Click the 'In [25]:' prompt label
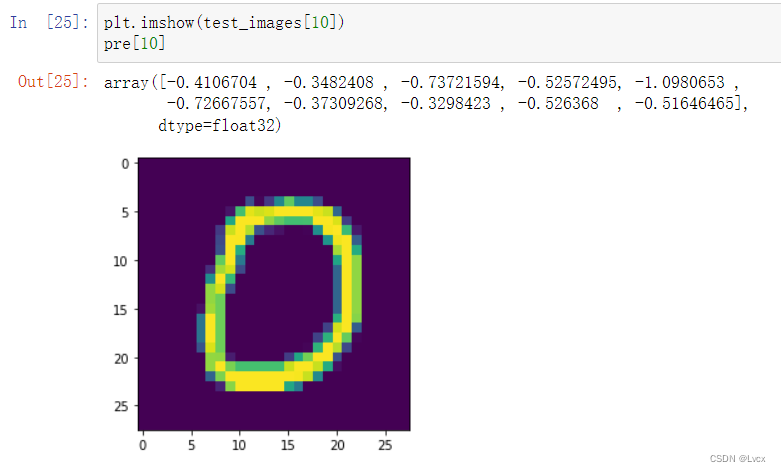This screenshot has width=781, height=472. point(49,22)
